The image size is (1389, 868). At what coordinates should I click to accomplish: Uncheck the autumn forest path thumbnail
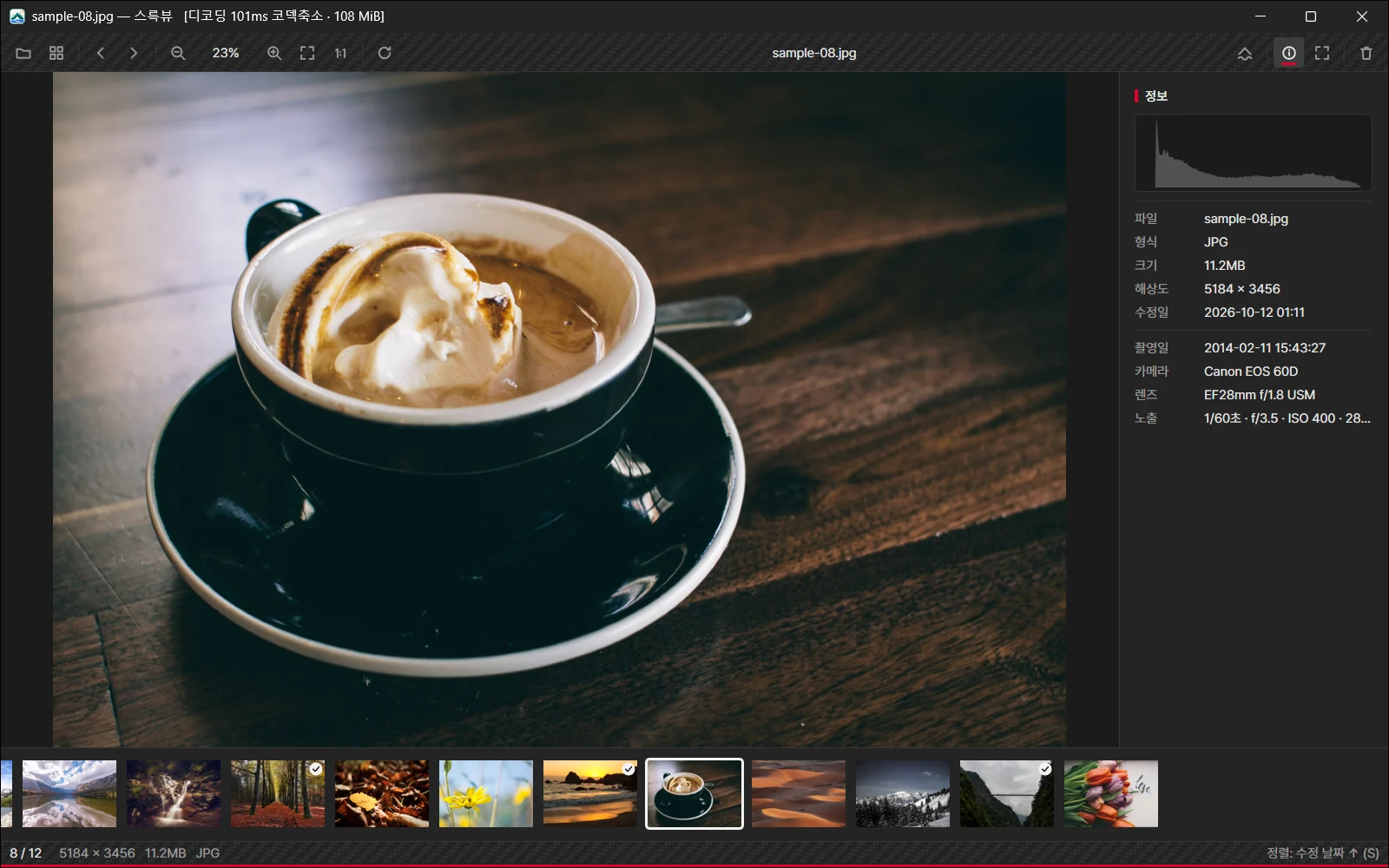(x=316, y=769)
